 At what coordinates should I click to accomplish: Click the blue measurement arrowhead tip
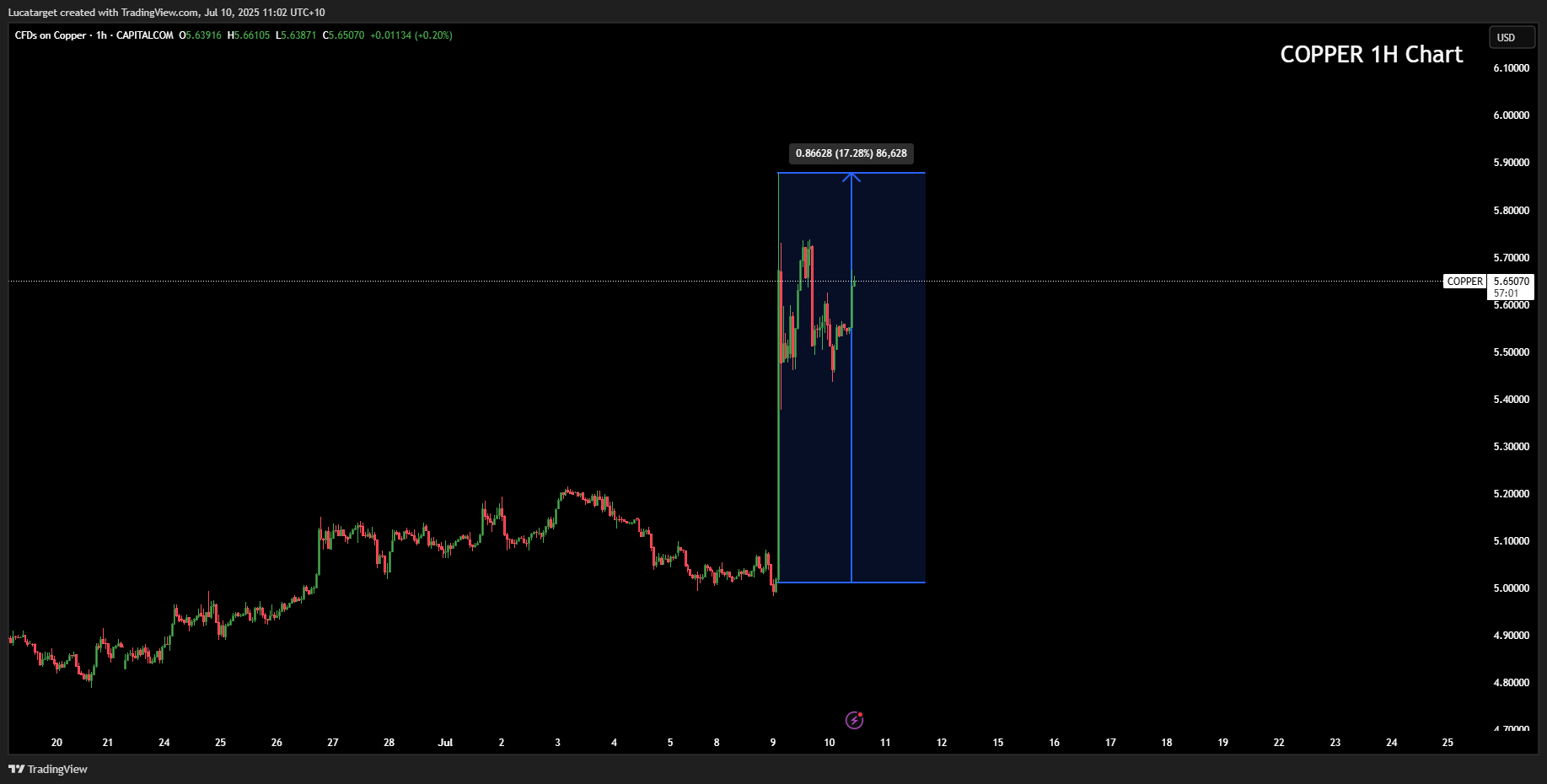point(851,175)
